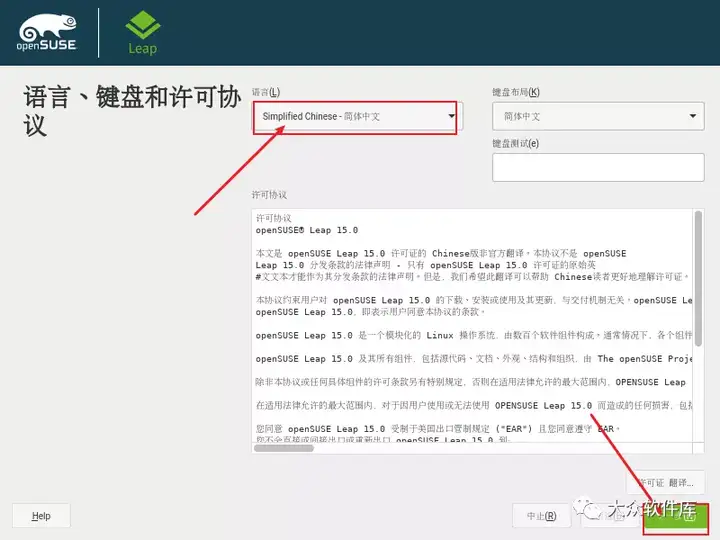Screen dimensions: 720x540
Task: Click the license line starting '本文是 openSUSE Leap 15.0'
Action: (441, 253)
